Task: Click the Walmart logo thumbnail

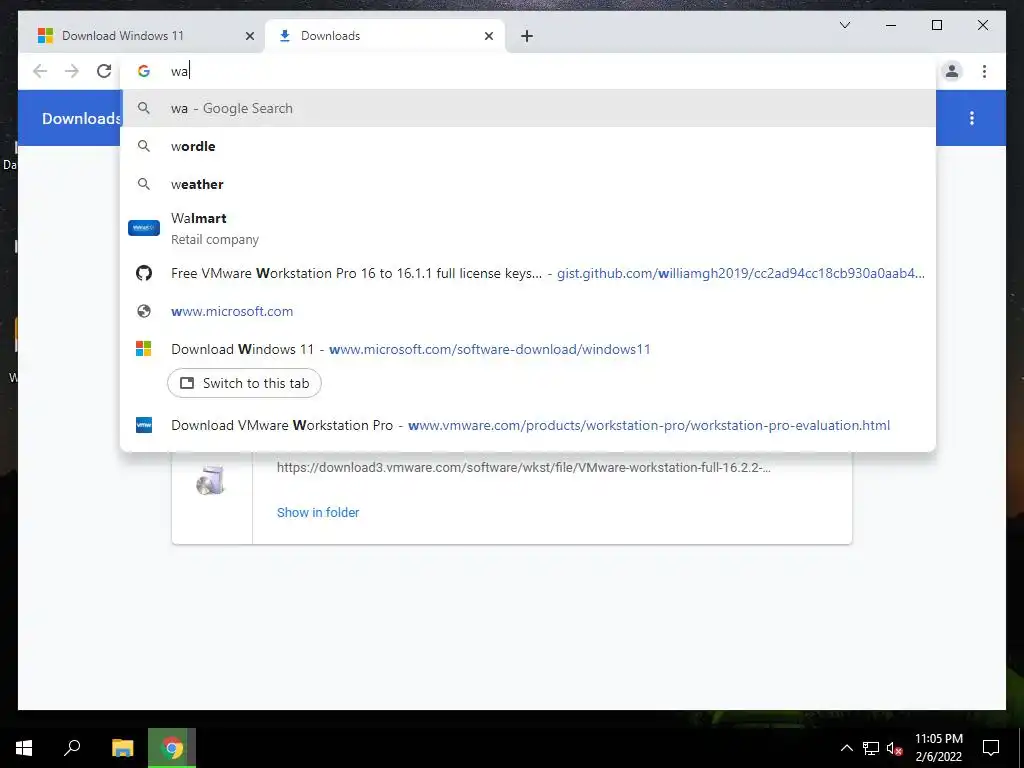Action: tap(144, 228)
